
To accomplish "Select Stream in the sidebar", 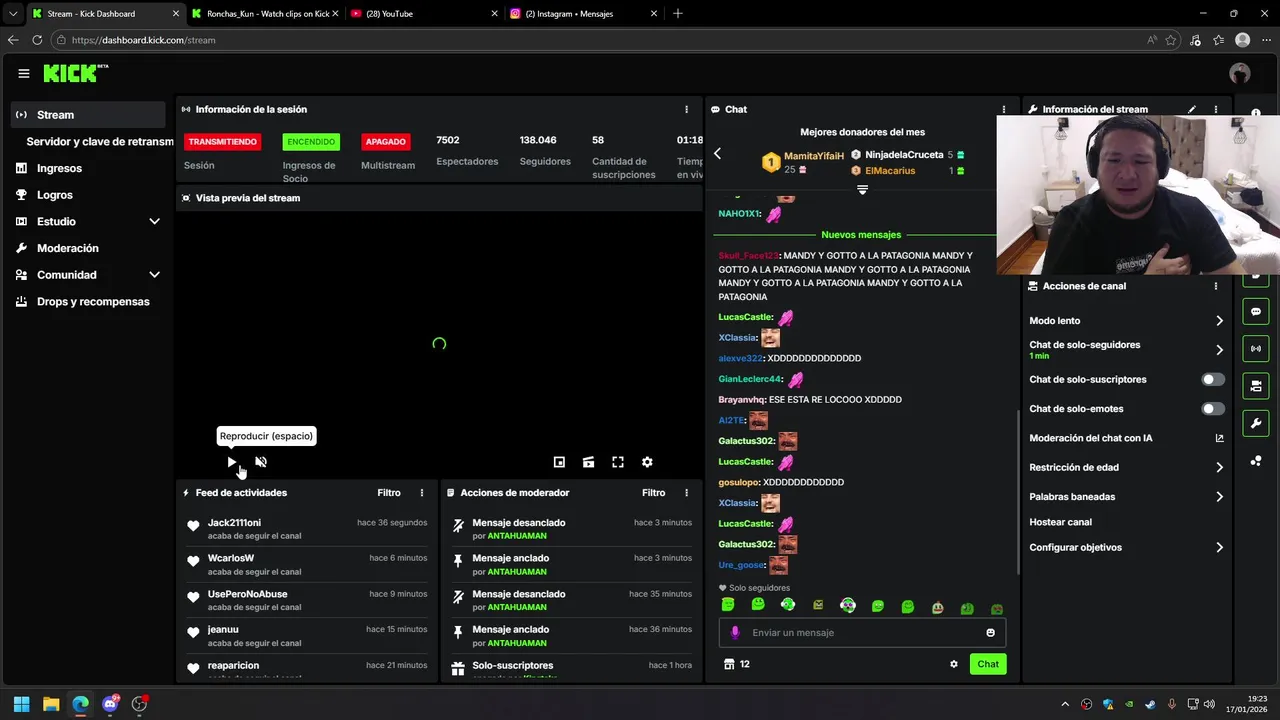I will (x=88, y=115).
